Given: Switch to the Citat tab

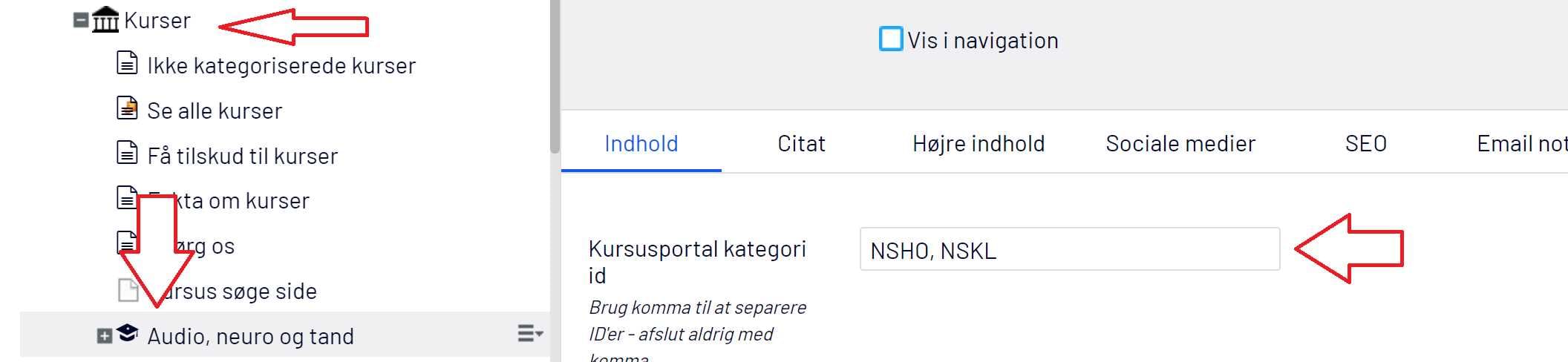Looking at the screenshot, I should click(801, 143).
